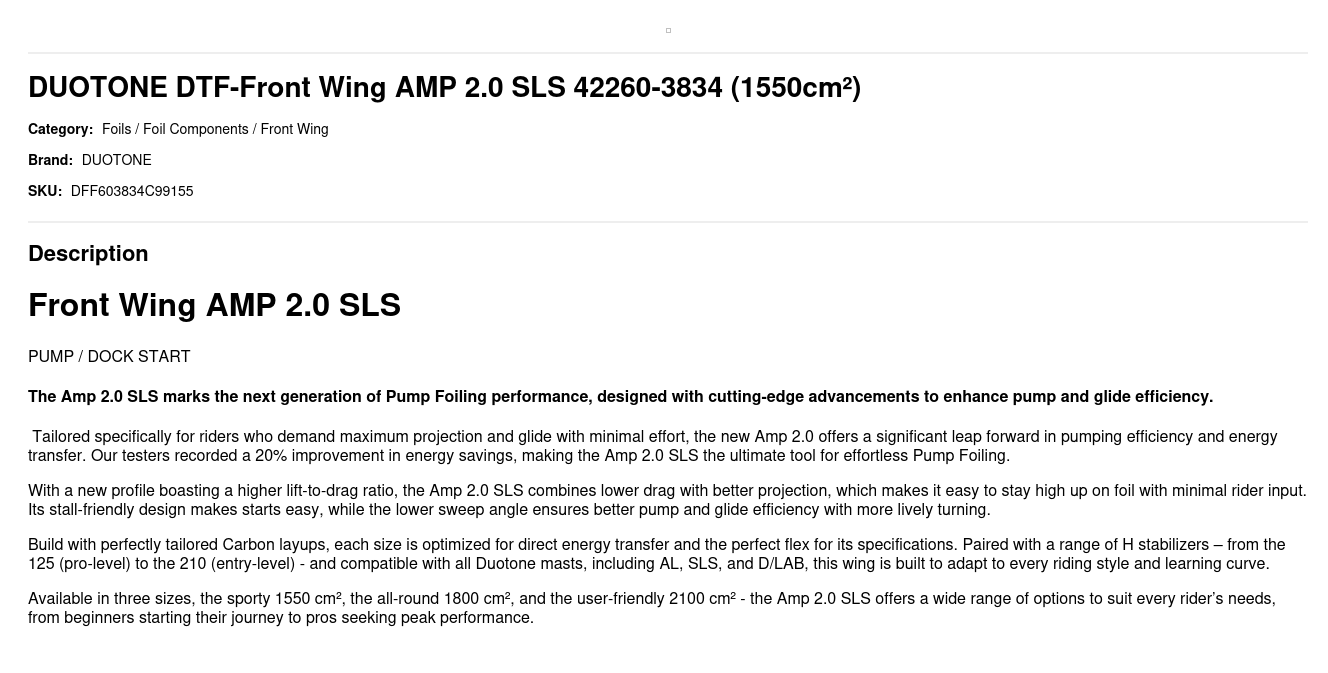Click the paragraph starting with Tailored specifically
This screenshot has height=673, width=1328.
coord(650,446)
